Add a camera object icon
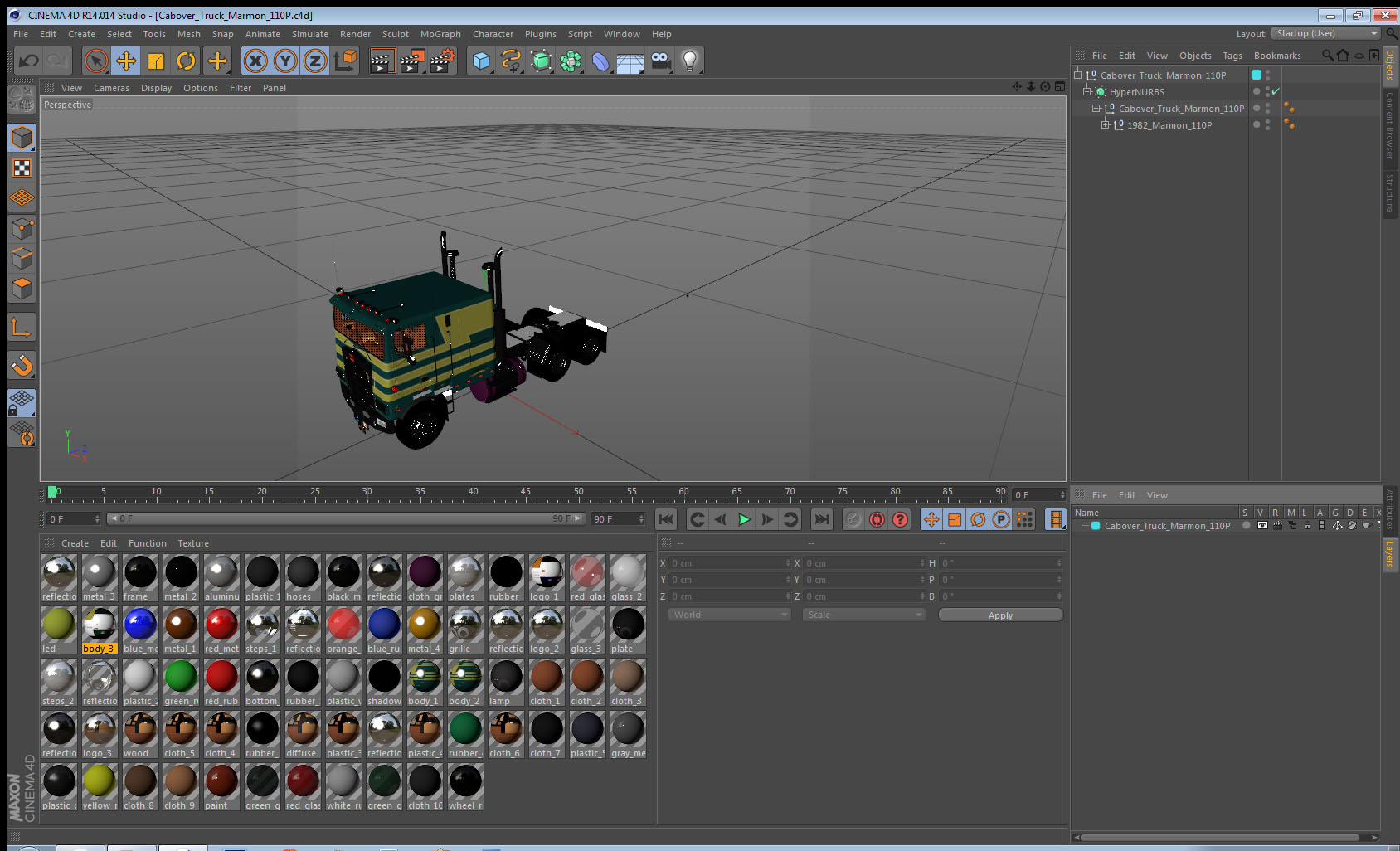1400x851 pixels. 660,61
